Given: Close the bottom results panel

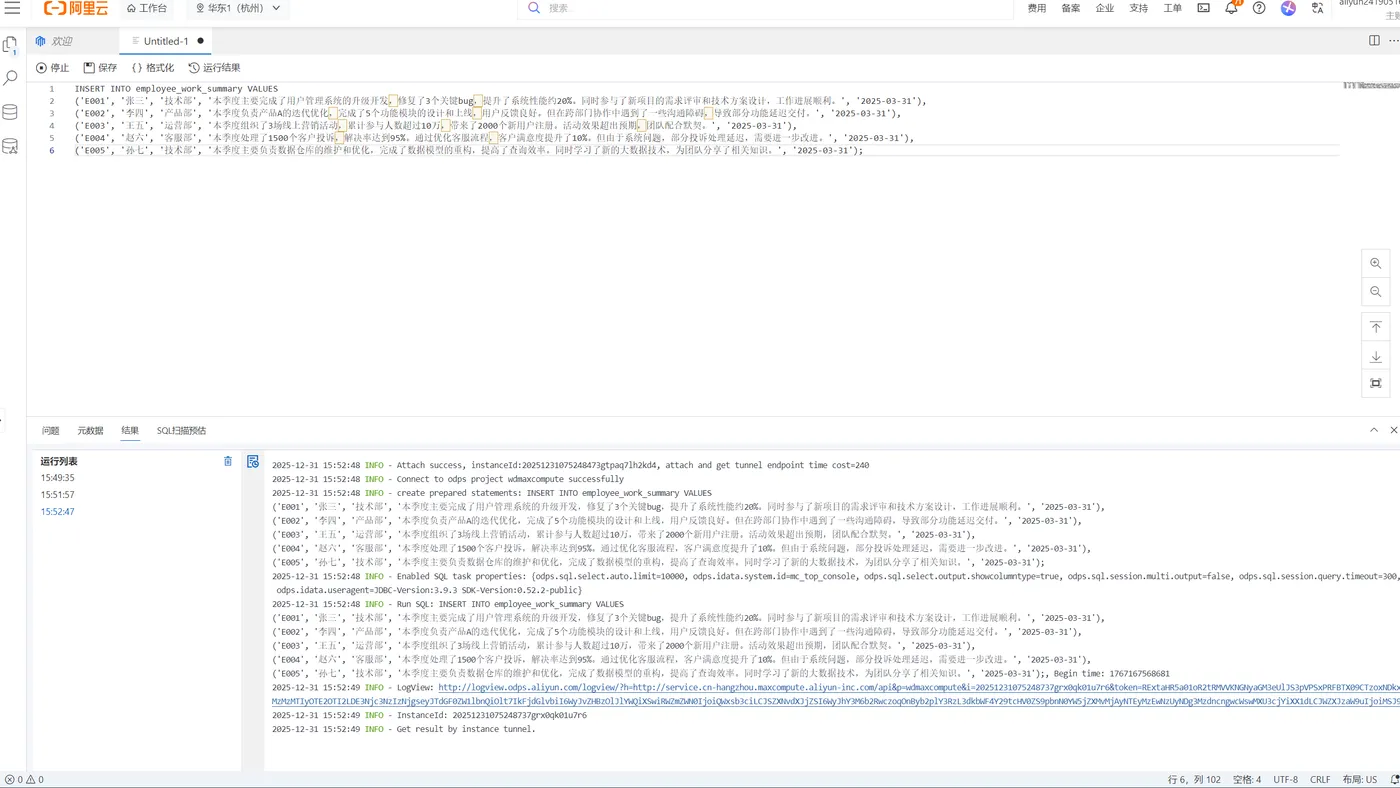Looking at the screenshot, I should click(x=1394, y=430).
